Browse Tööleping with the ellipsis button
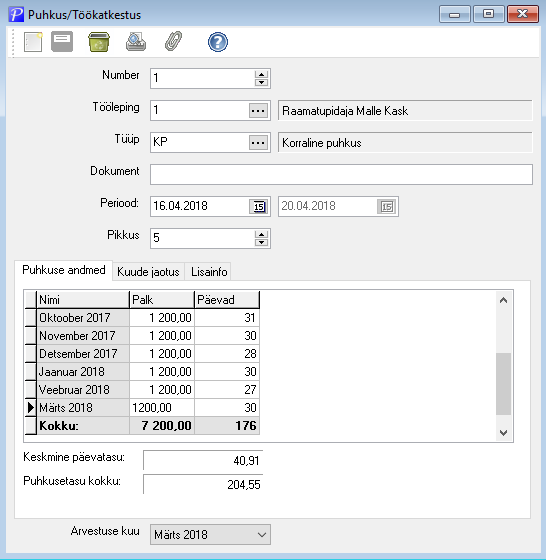 click(258, 111)
